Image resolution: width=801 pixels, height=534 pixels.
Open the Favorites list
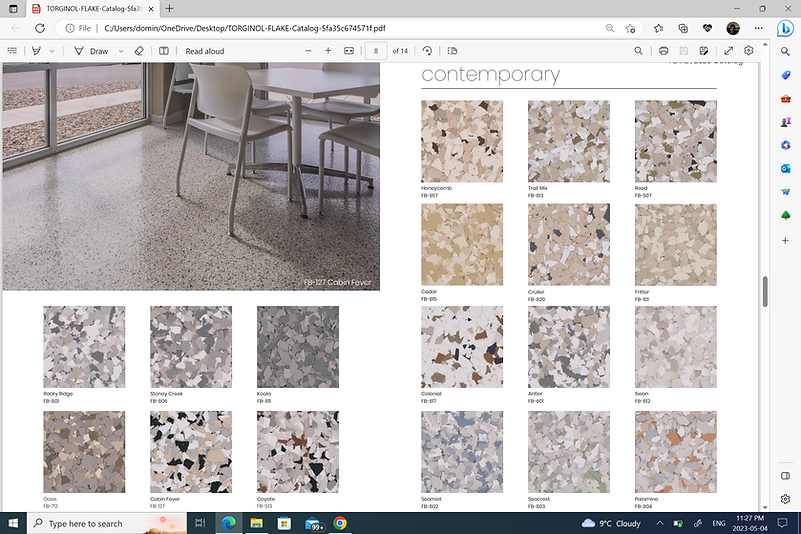pos(658,28)
